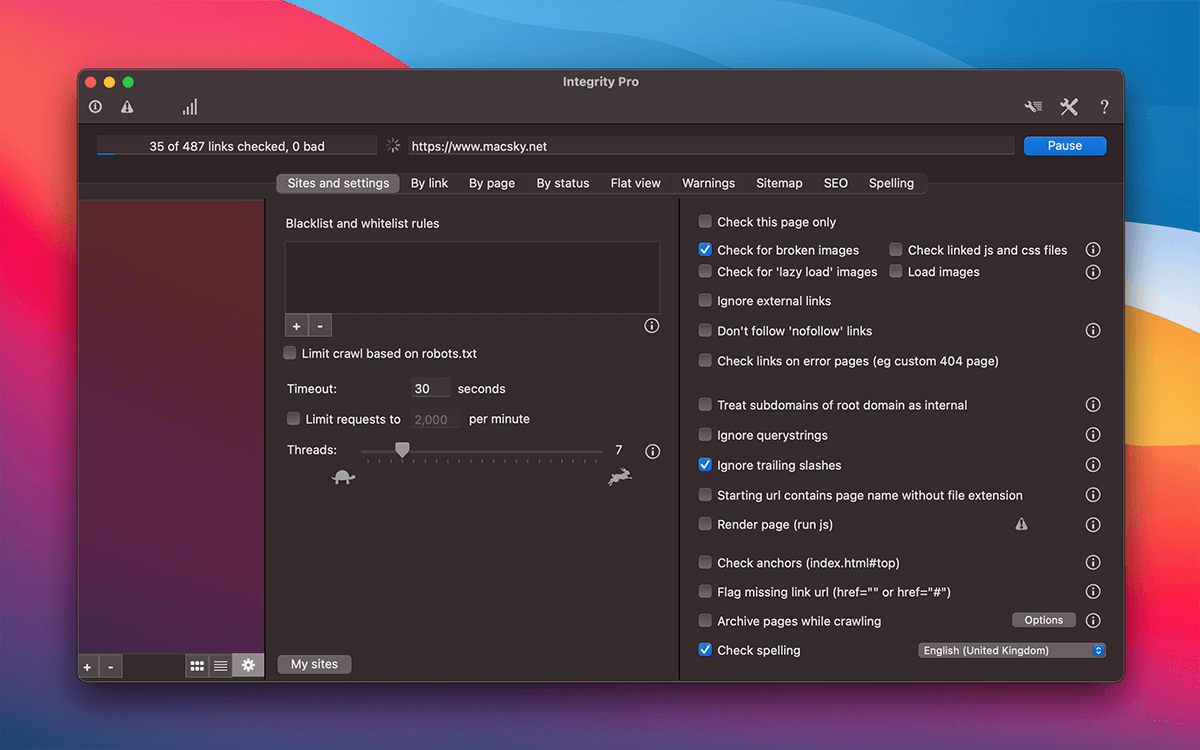The width and height of the screenshot is (1200, 750).
Task: Open the By page tab
Action: click(x=492, y=183)
